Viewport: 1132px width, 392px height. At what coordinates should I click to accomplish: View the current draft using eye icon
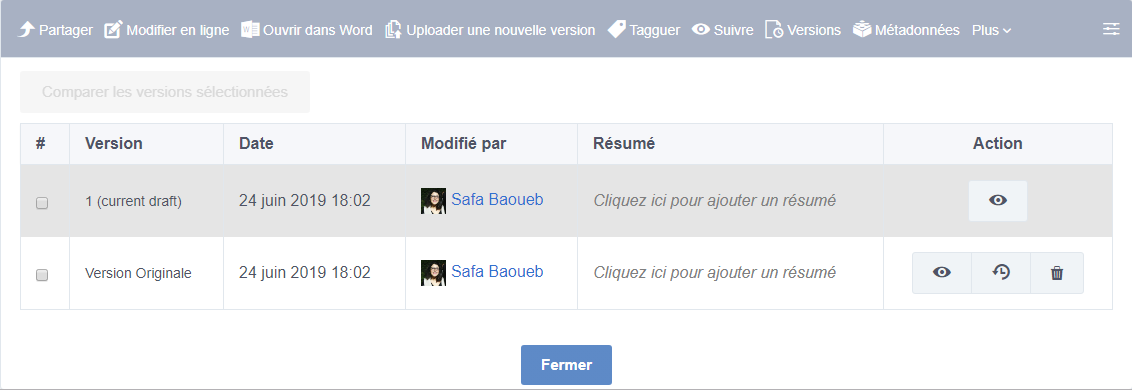tap(998, 201)
